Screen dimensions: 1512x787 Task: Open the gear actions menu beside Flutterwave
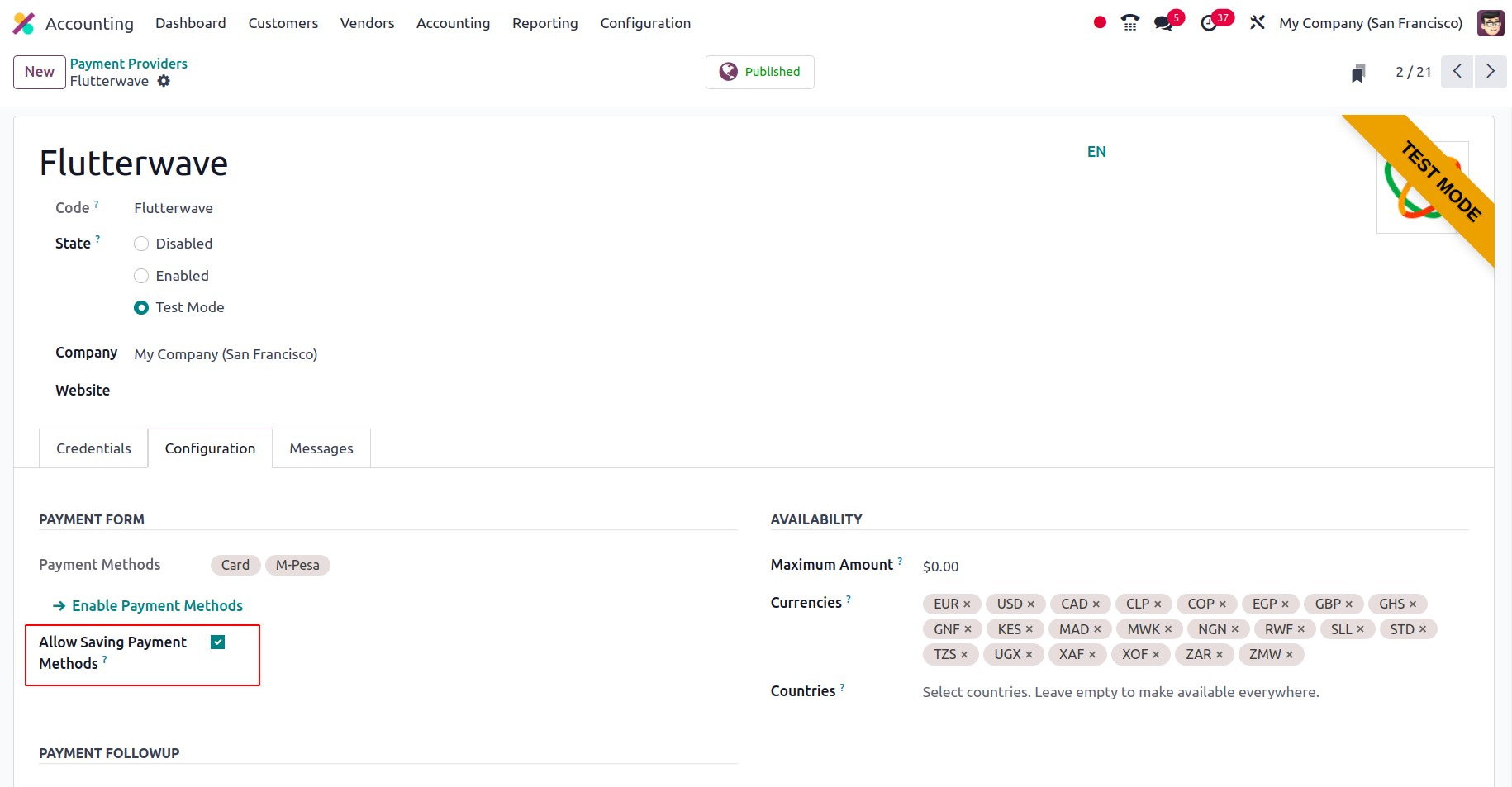pyautogui.click(x=164, y=81)
